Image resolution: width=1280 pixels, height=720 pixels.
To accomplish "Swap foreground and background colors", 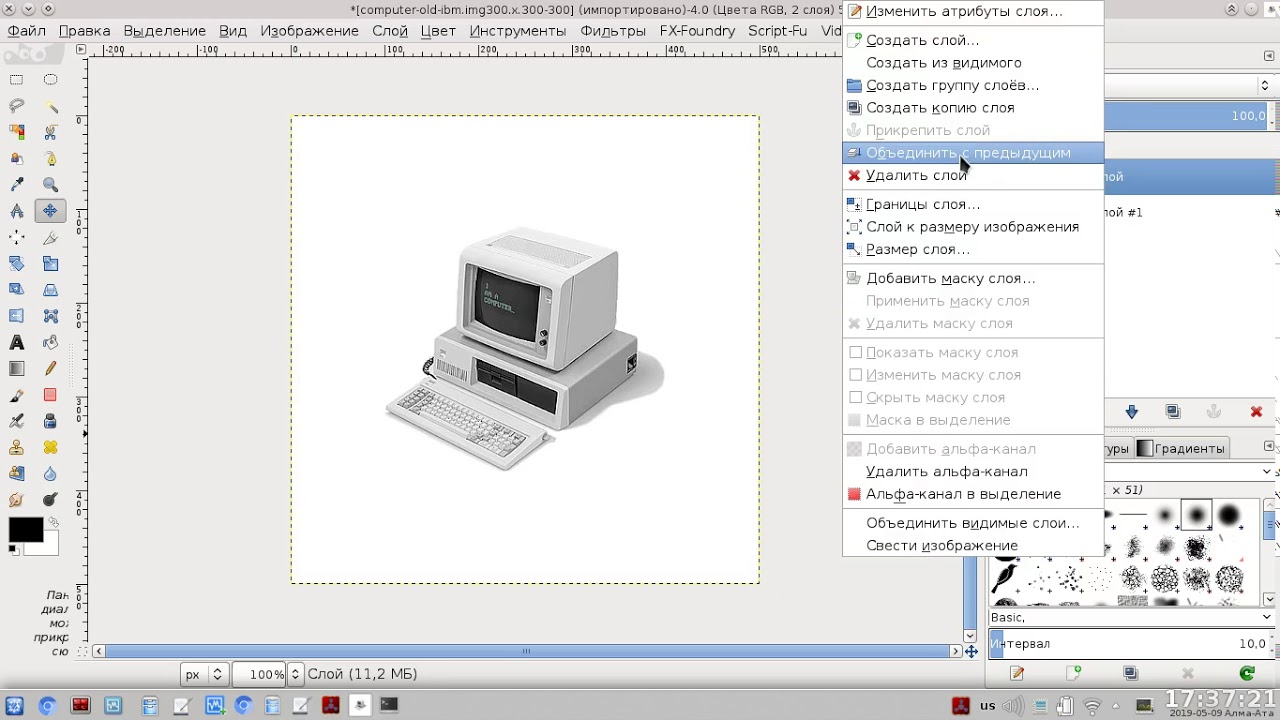I will pyautogui.click(x=53, y=523).
